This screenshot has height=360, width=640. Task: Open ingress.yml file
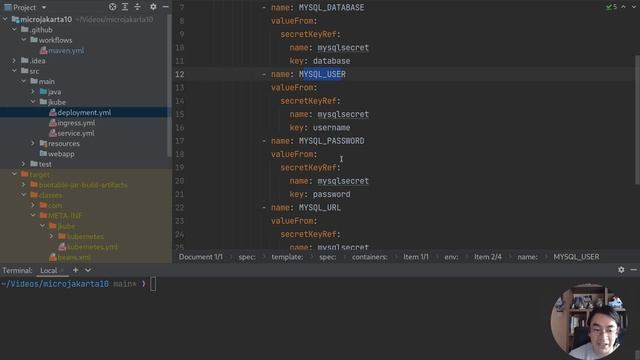76,123
